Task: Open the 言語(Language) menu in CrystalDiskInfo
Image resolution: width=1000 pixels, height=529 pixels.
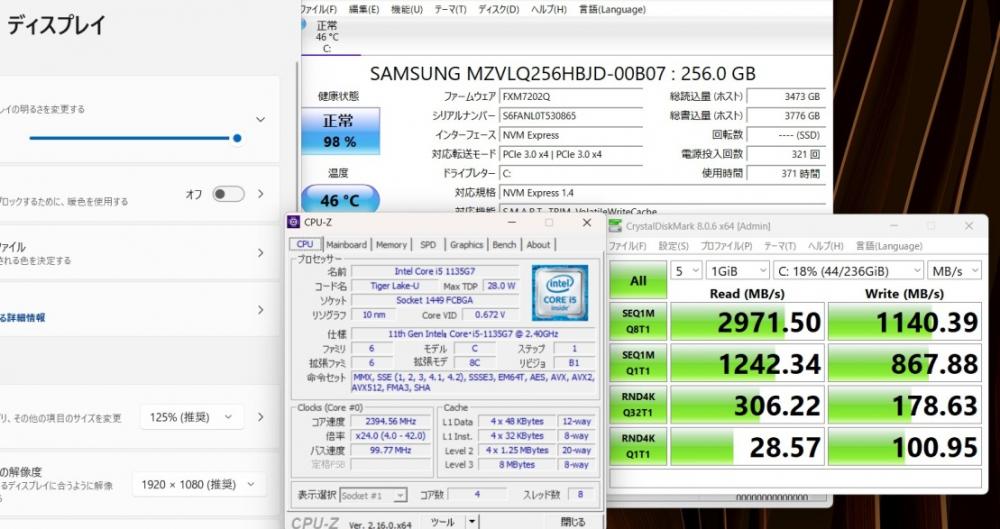Action: [x=612, y=10]
